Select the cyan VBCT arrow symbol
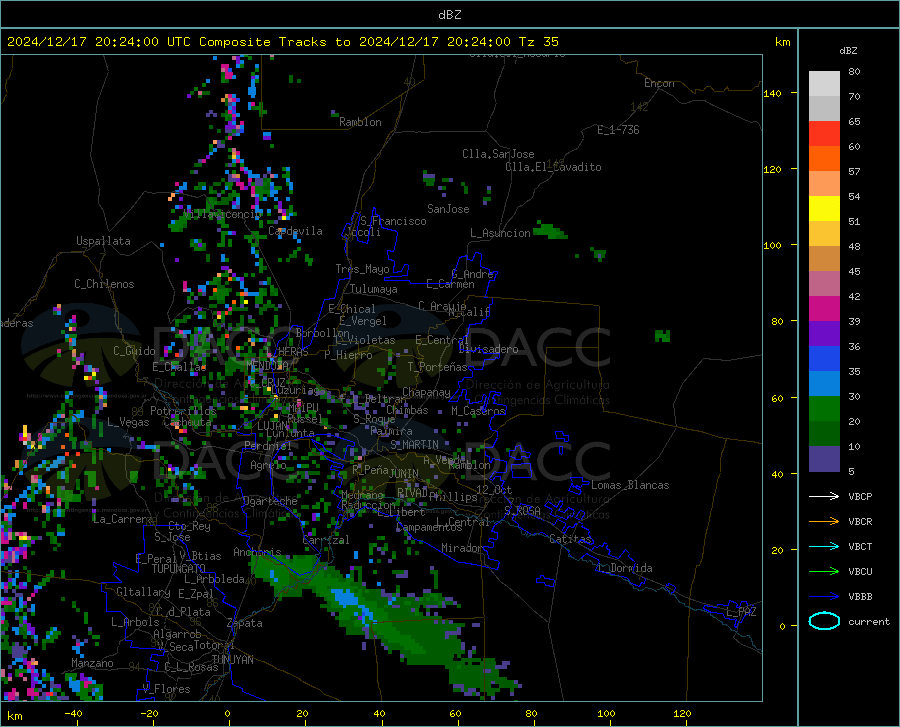 pos(824,546)
